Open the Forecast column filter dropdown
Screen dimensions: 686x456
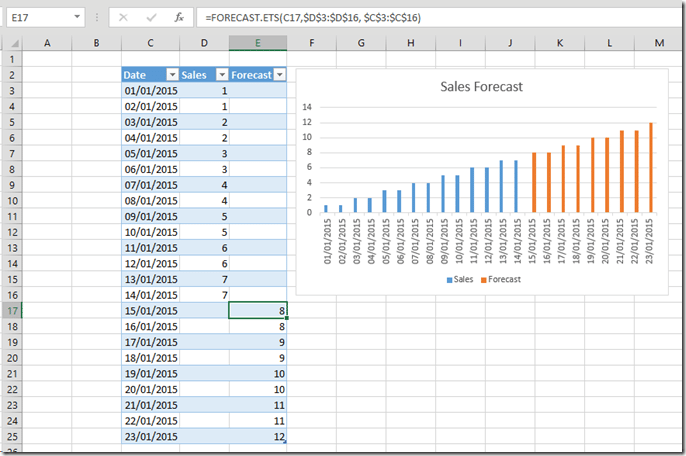[280, 75]
